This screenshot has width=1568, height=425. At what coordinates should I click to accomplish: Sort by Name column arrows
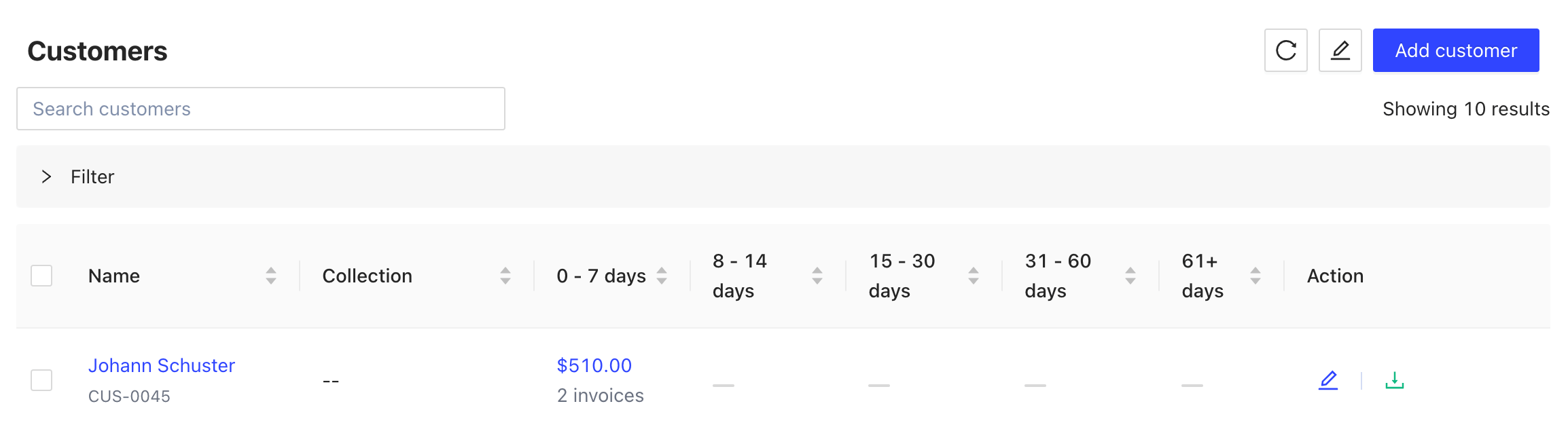pyautogui.click(x=271, y=276)
